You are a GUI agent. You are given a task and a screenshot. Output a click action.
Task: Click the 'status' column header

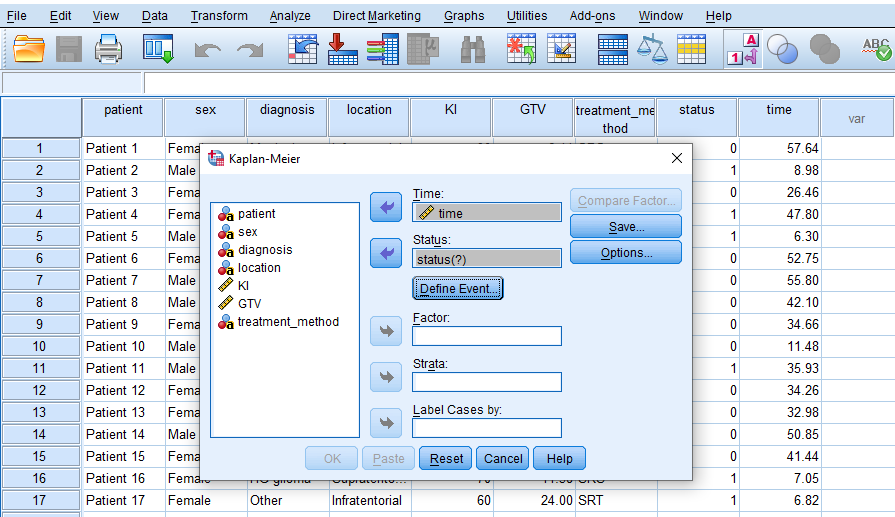click(697, 118)
